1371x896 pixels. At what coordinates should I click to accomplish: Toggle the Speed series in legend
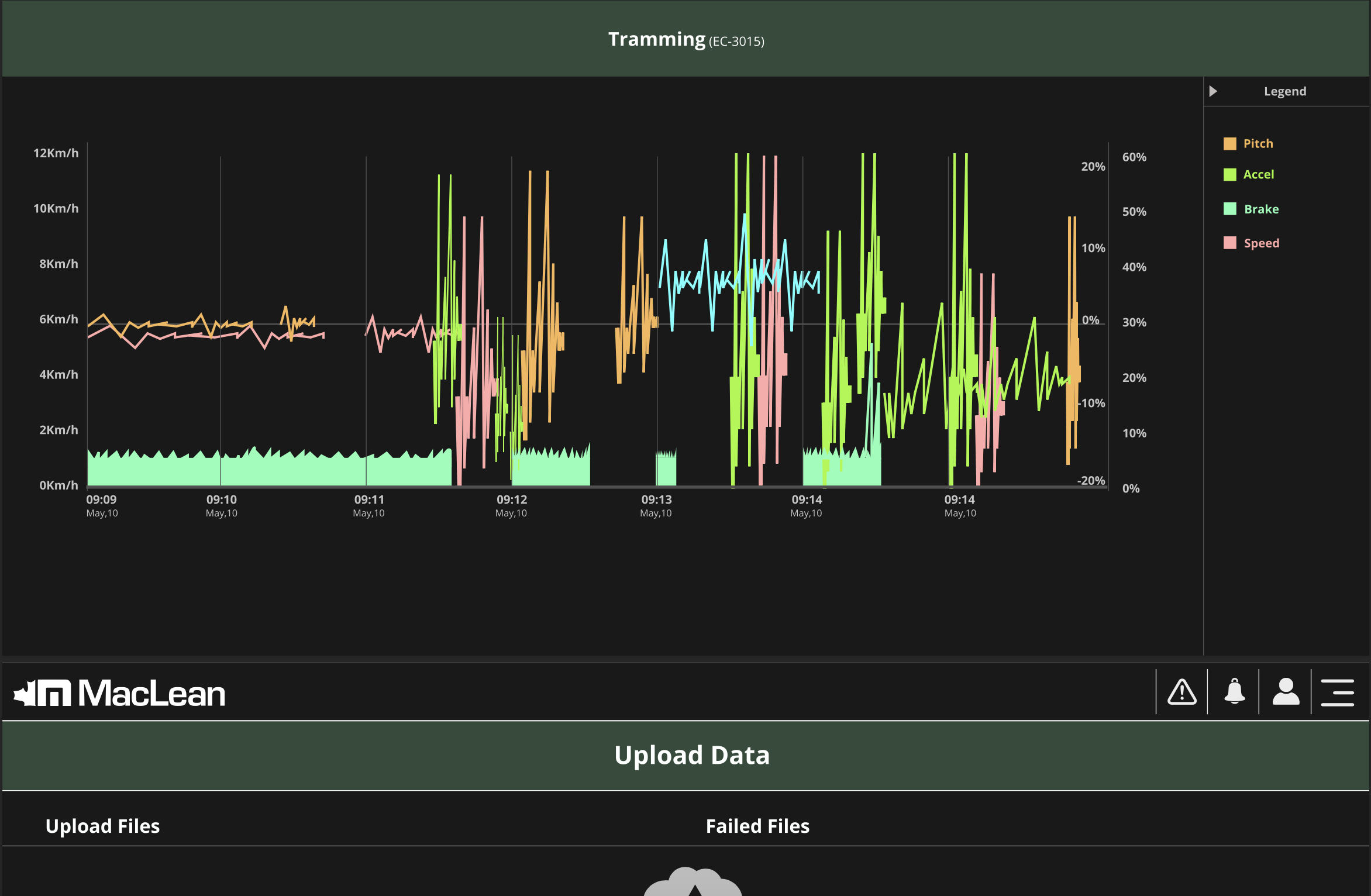pos(1261,243)
